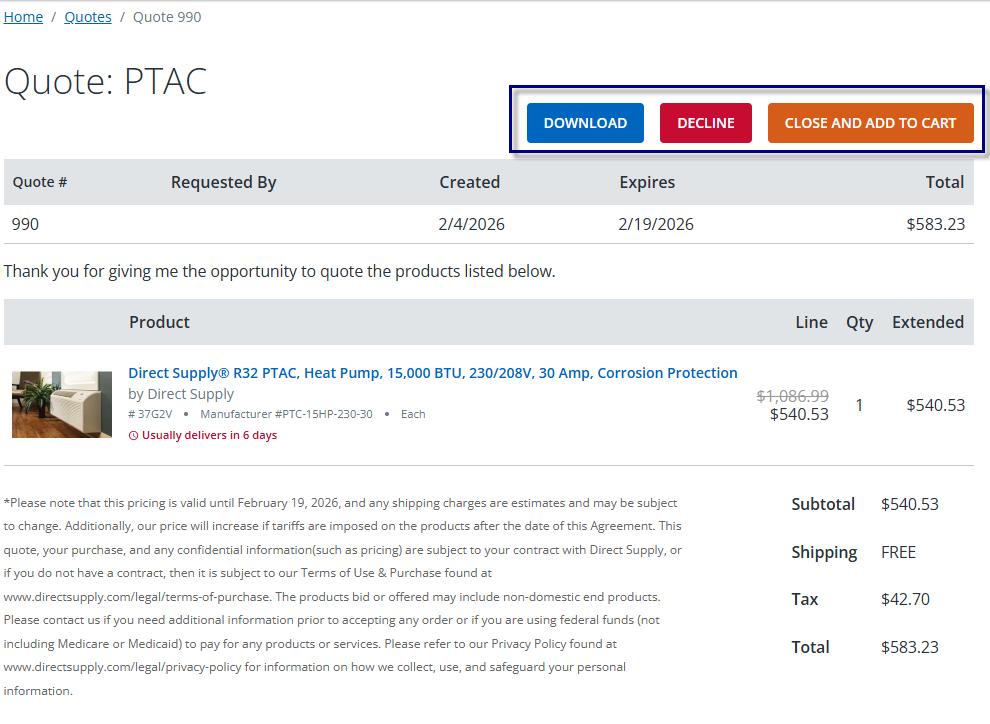The height and width of the screenshot is (724, 990).
Task: Open the Quotes breadcrumb link
Action: click(x=88, y=17)
